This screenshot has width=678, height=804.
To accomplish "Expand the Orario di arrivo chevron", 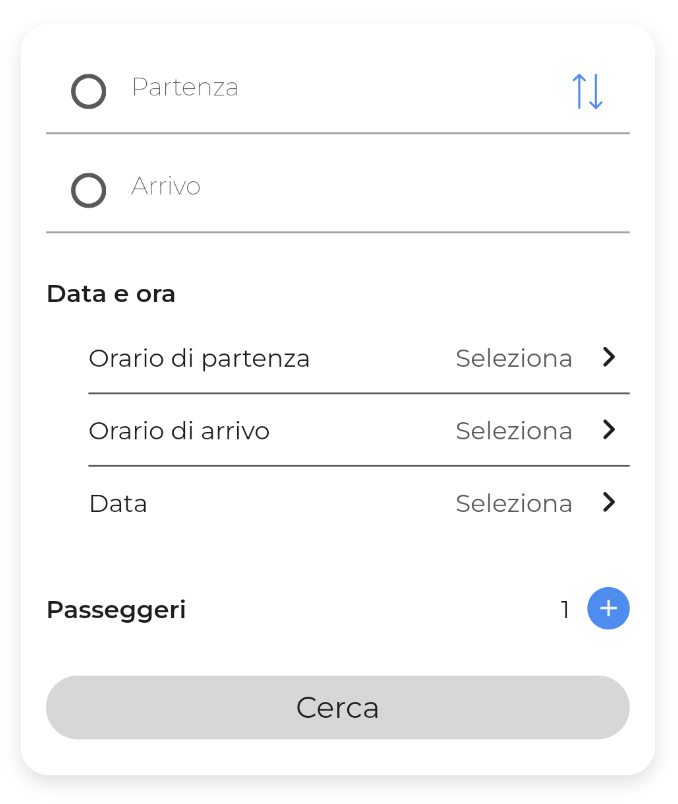I will [609, 430].
